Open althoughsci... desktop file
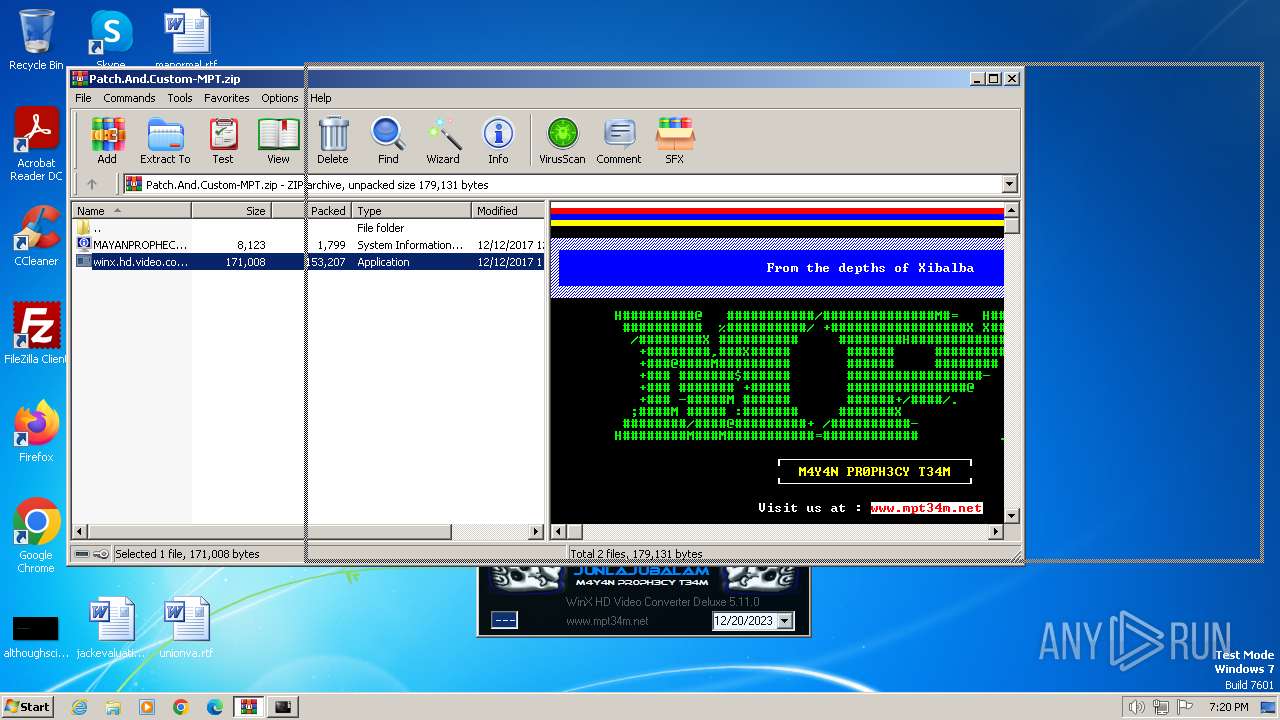 point(36,636)
